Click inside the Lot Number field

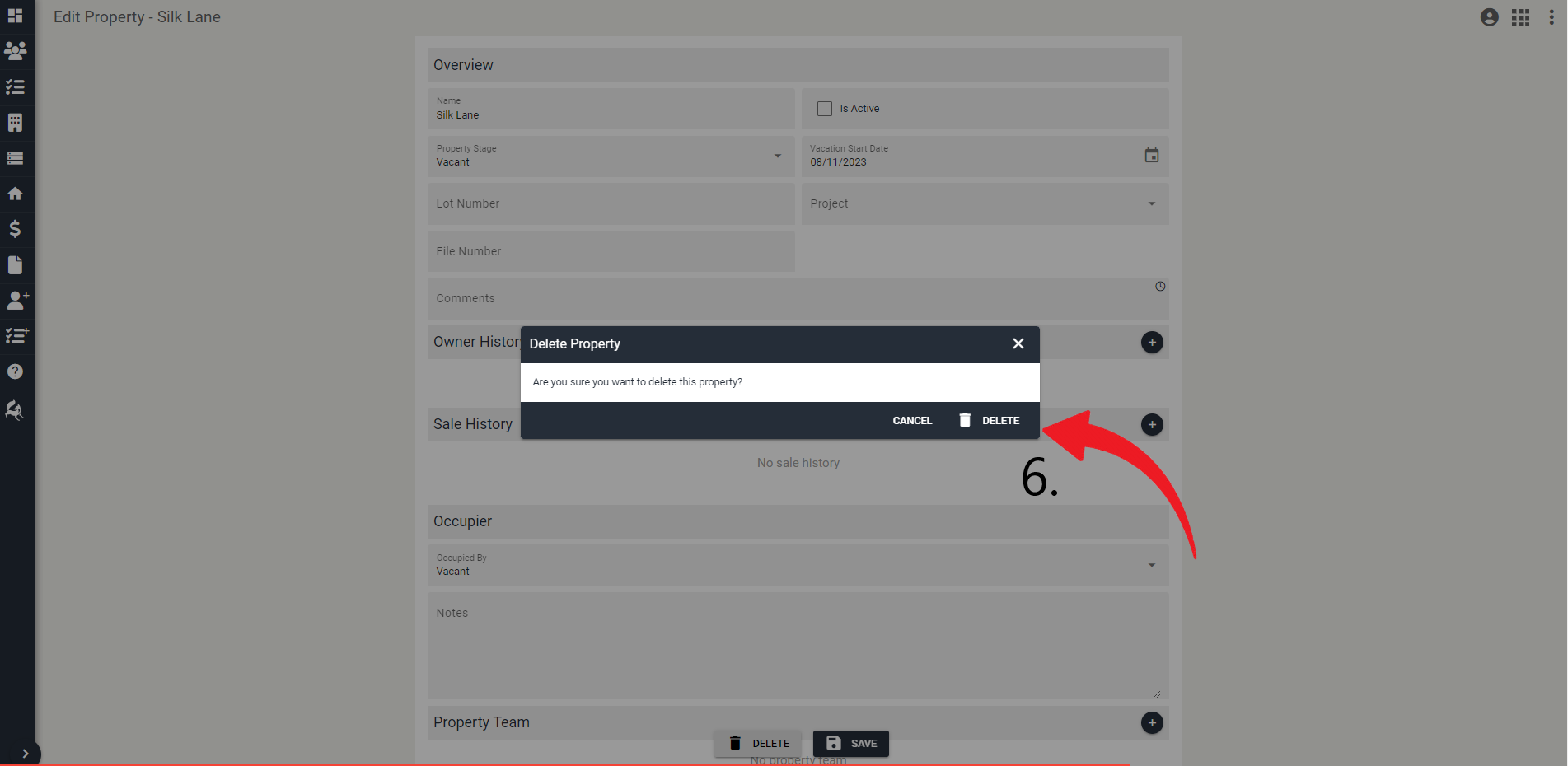click(x=611, y=203)
